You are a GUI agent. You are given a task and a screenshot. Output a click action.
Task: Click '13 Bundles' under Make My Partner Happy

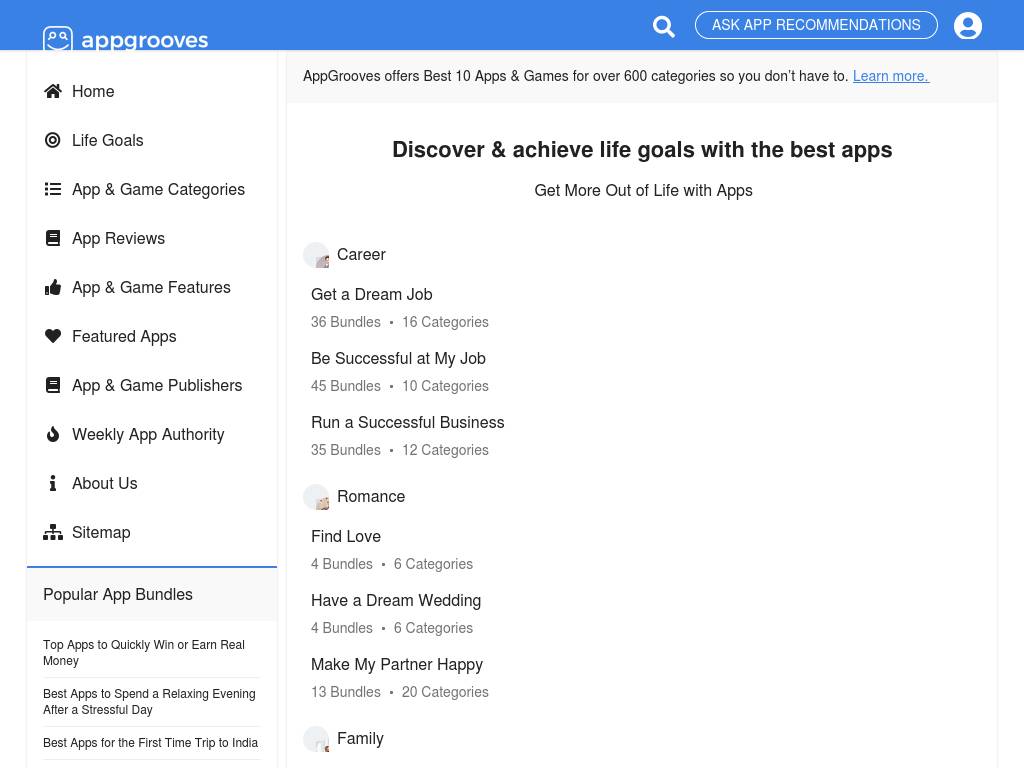[x=345, y=692]
